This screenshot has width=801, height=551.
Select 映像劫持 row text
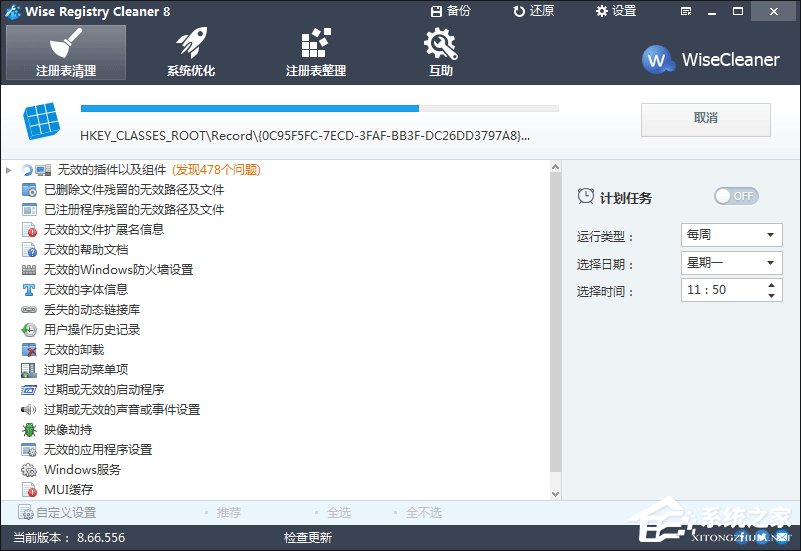(x=68, y=430)
